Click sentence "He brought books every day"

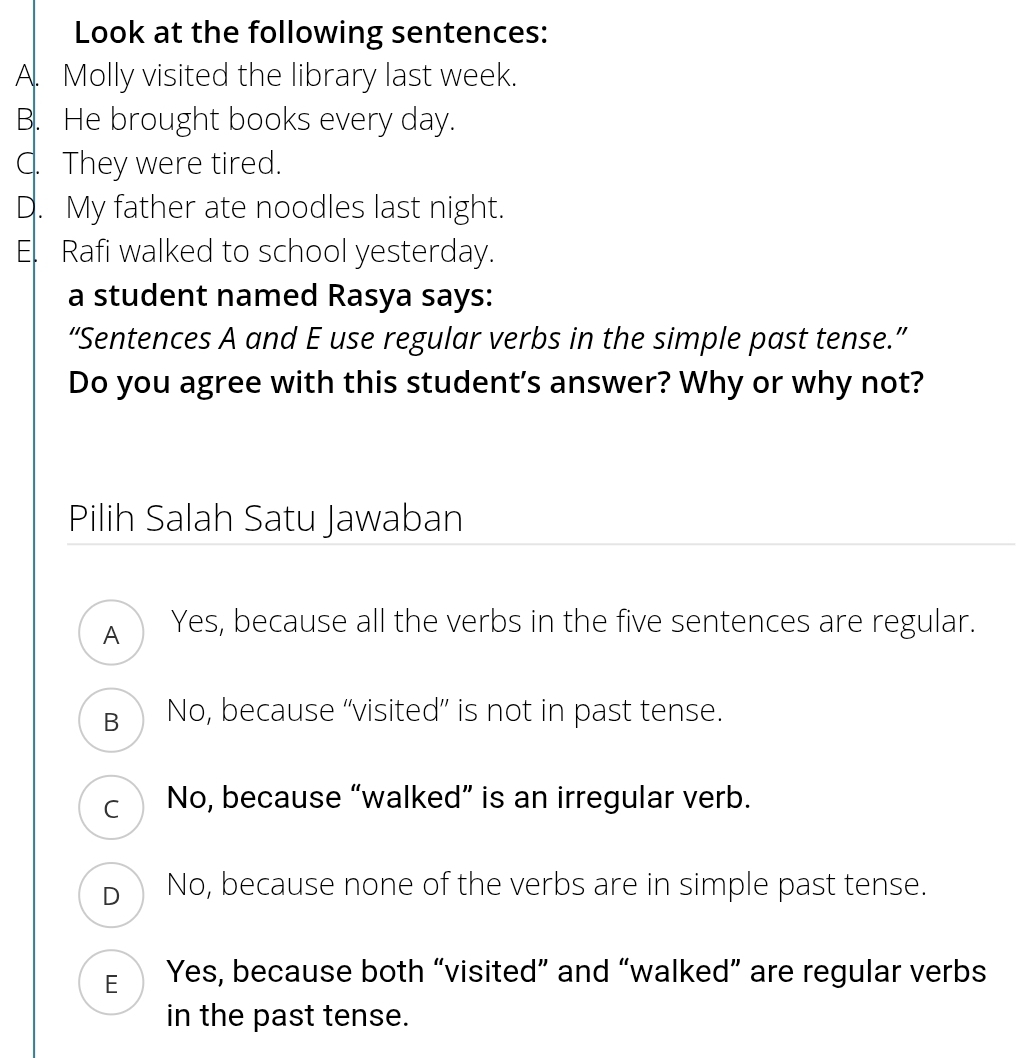(x=259, y=120)
